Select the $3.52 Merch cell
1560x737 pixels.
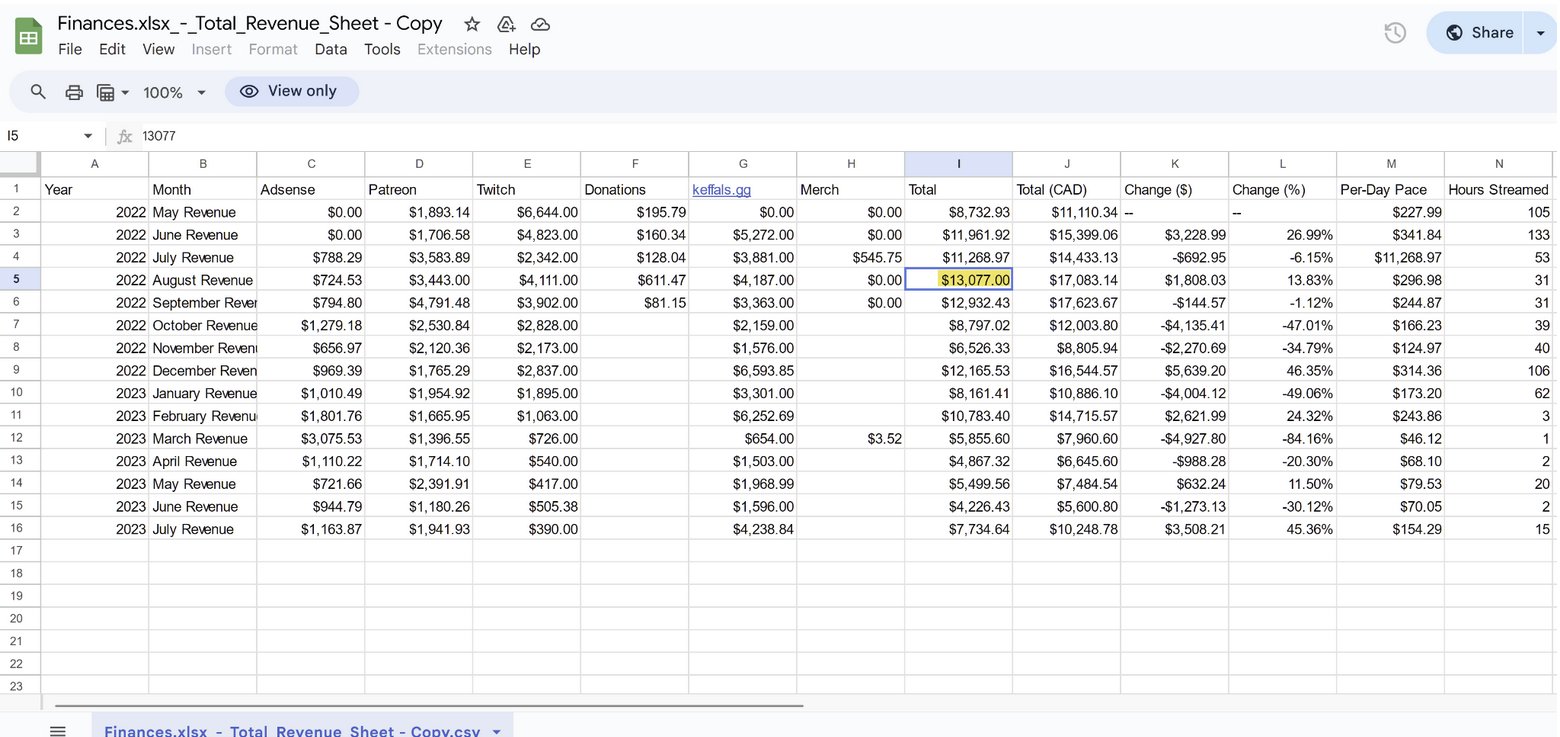pyautogui.click(x=850, y=438)
